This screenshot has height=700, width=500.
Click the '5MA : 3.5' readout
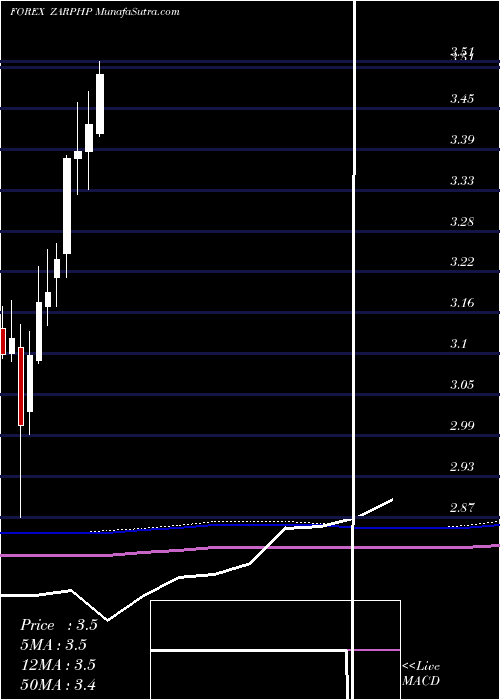tap(53, 645)
